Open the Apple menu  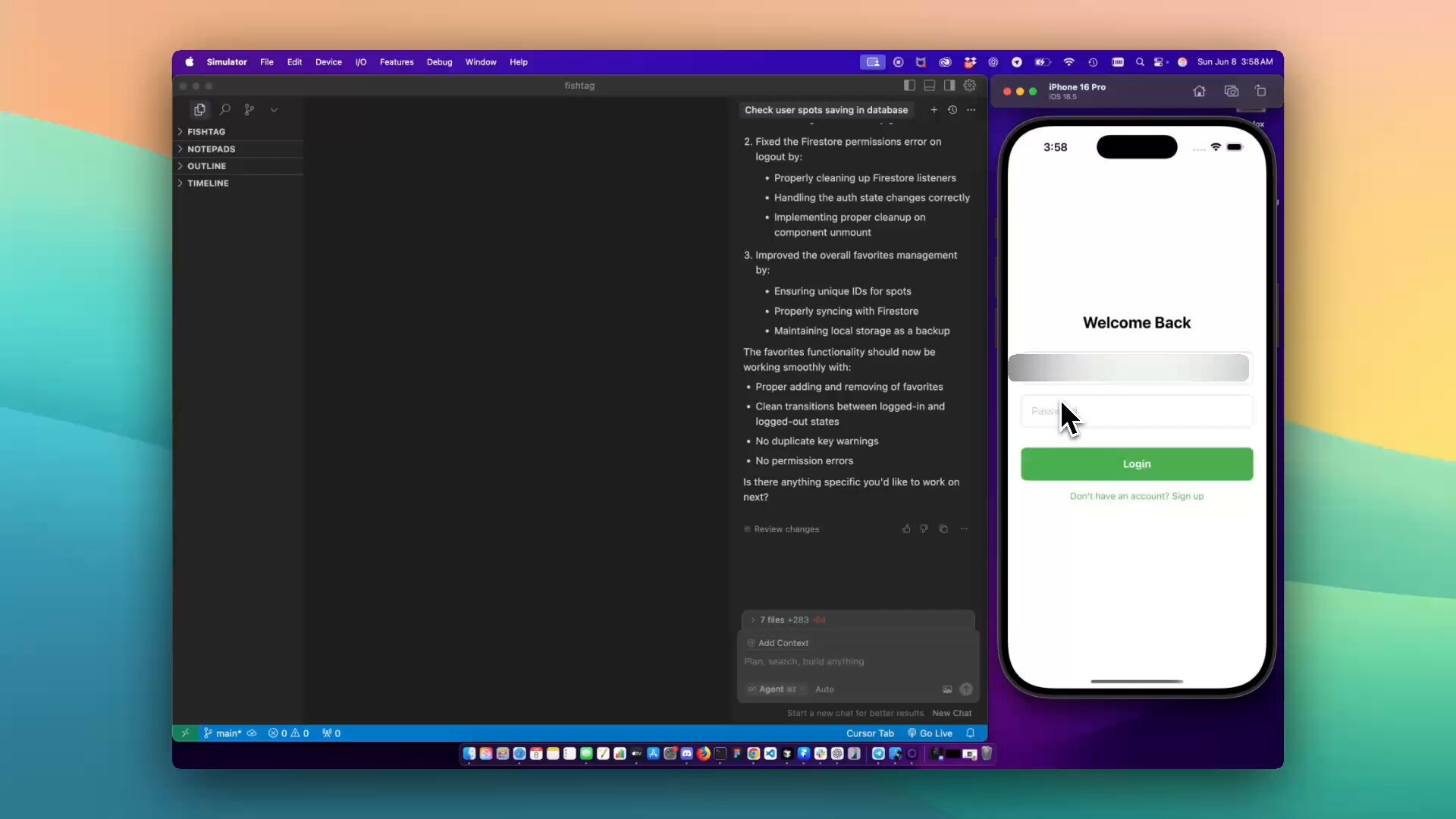[190, 62]
